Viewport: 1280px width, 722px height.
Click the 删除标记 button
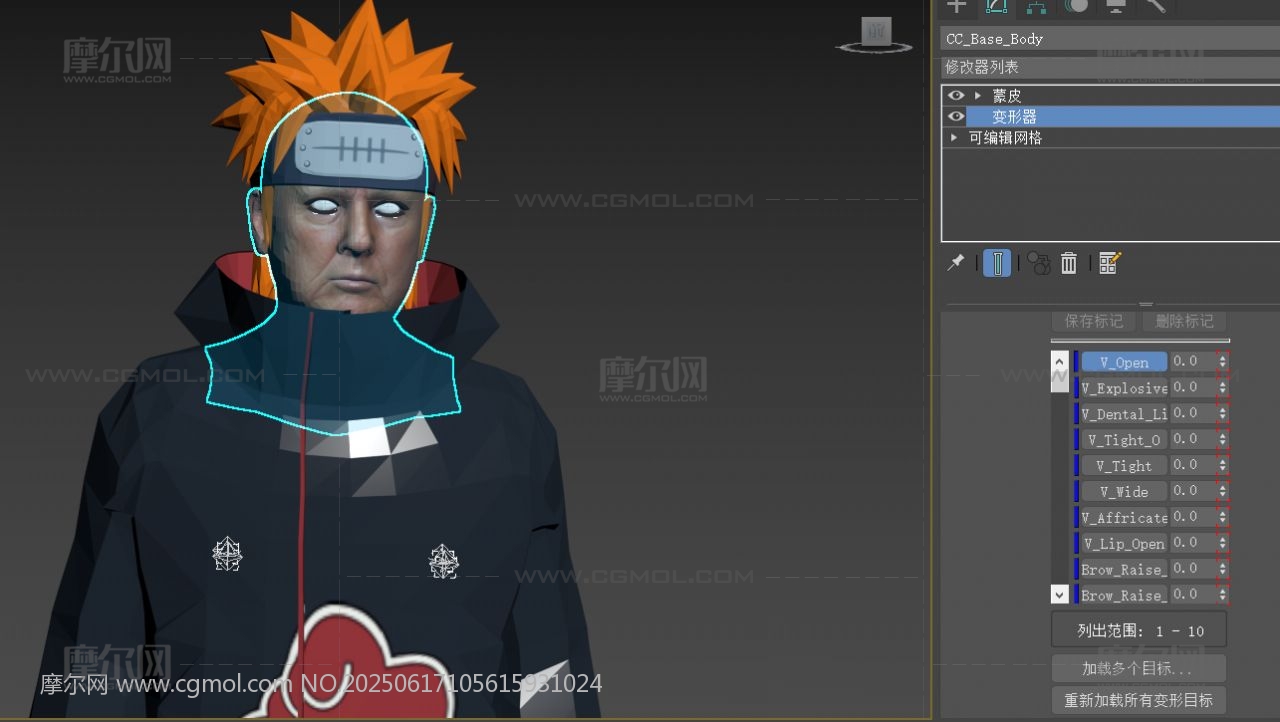click(1184, 321)
